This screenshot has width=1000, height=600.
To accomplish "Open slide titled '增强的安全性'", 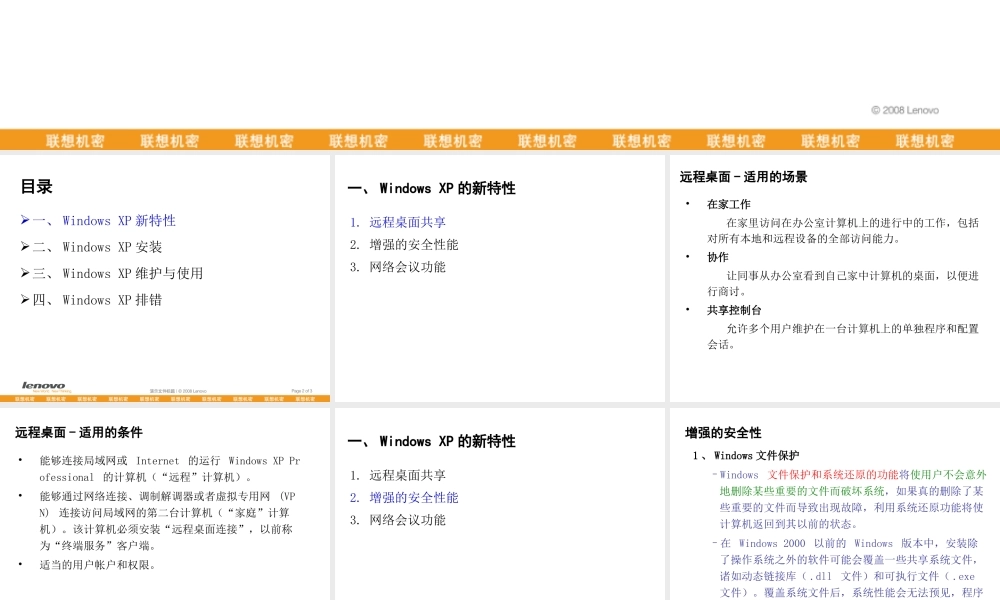I will click(x=835, y=504).
